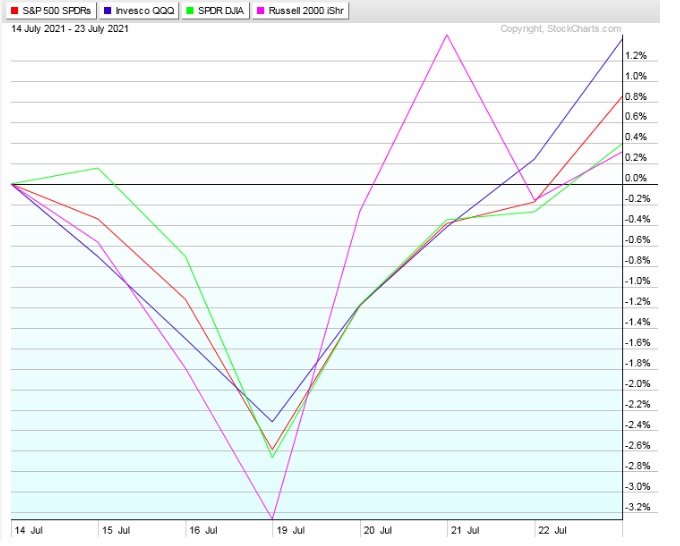Click the 19 Jul x-axis label
The width and height of the screenshot is (680, 546).
pyautogui.click(x=291, y=530)
